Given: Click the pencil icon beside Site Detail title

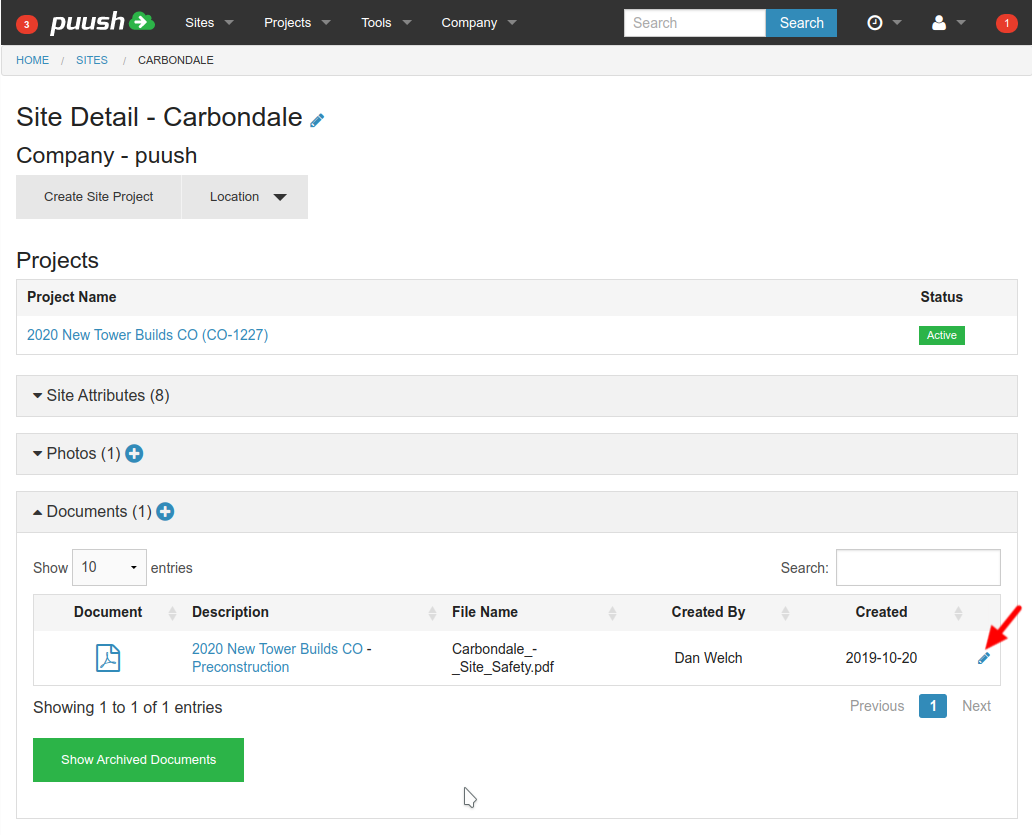Looking at the screenshot, I should click(317, 120).
